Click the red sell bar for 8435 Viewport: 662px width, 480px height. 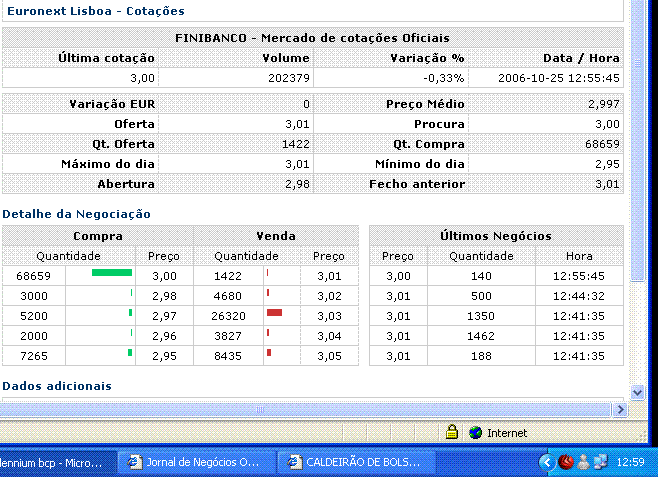point(269,353)
